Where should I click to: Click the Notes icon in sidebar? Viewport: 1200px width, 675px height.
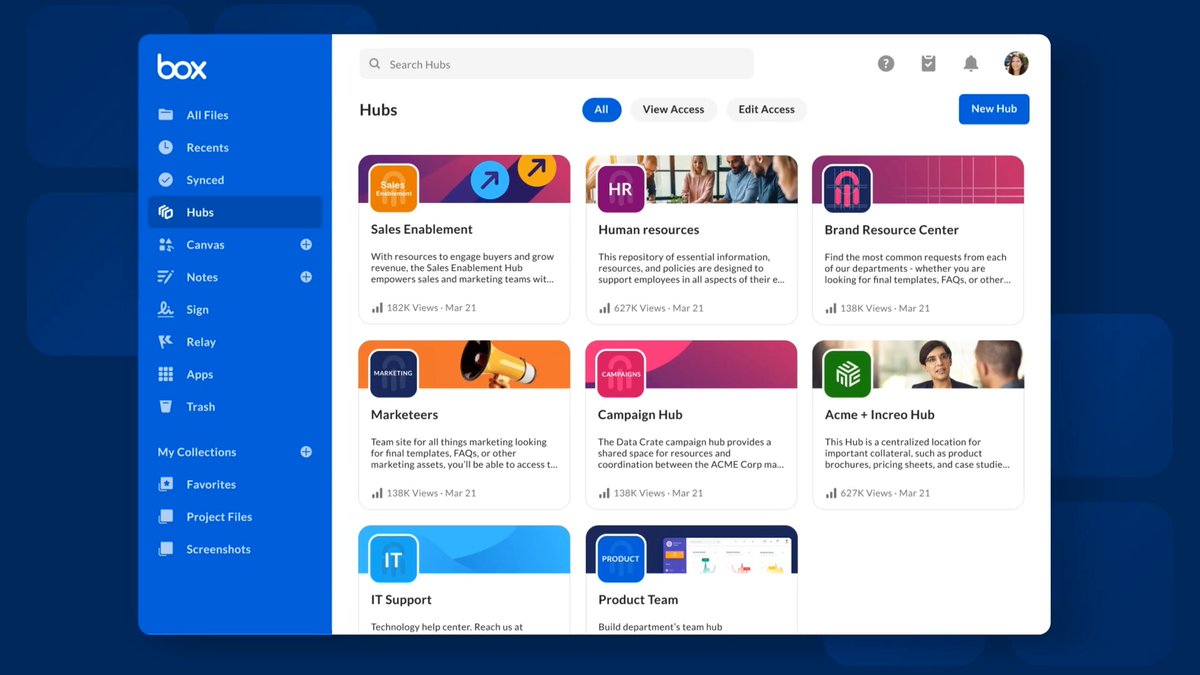pos(166,277)
